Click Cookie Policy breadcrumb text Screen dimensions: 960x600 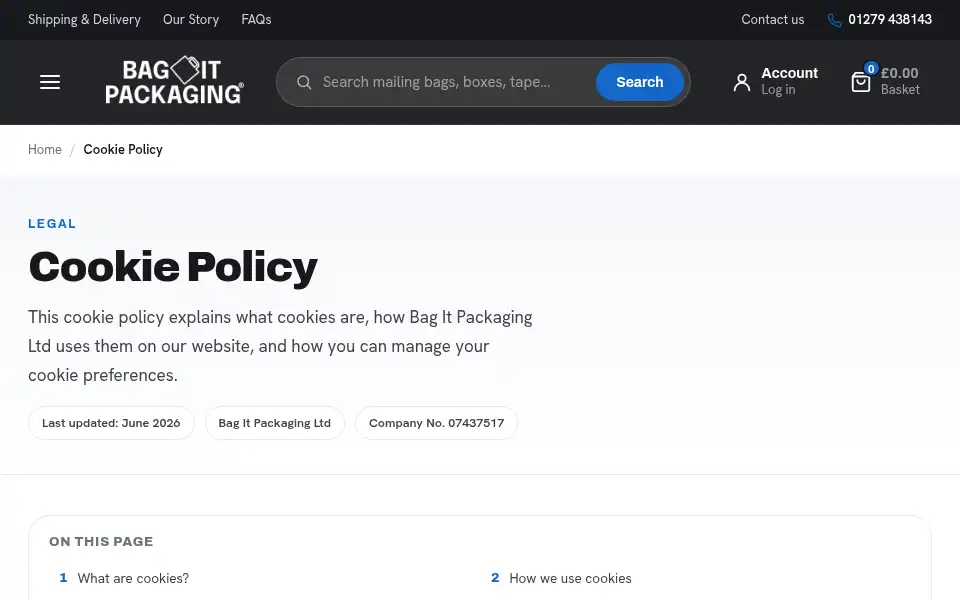pyautogui.click(x=123, y=149)
